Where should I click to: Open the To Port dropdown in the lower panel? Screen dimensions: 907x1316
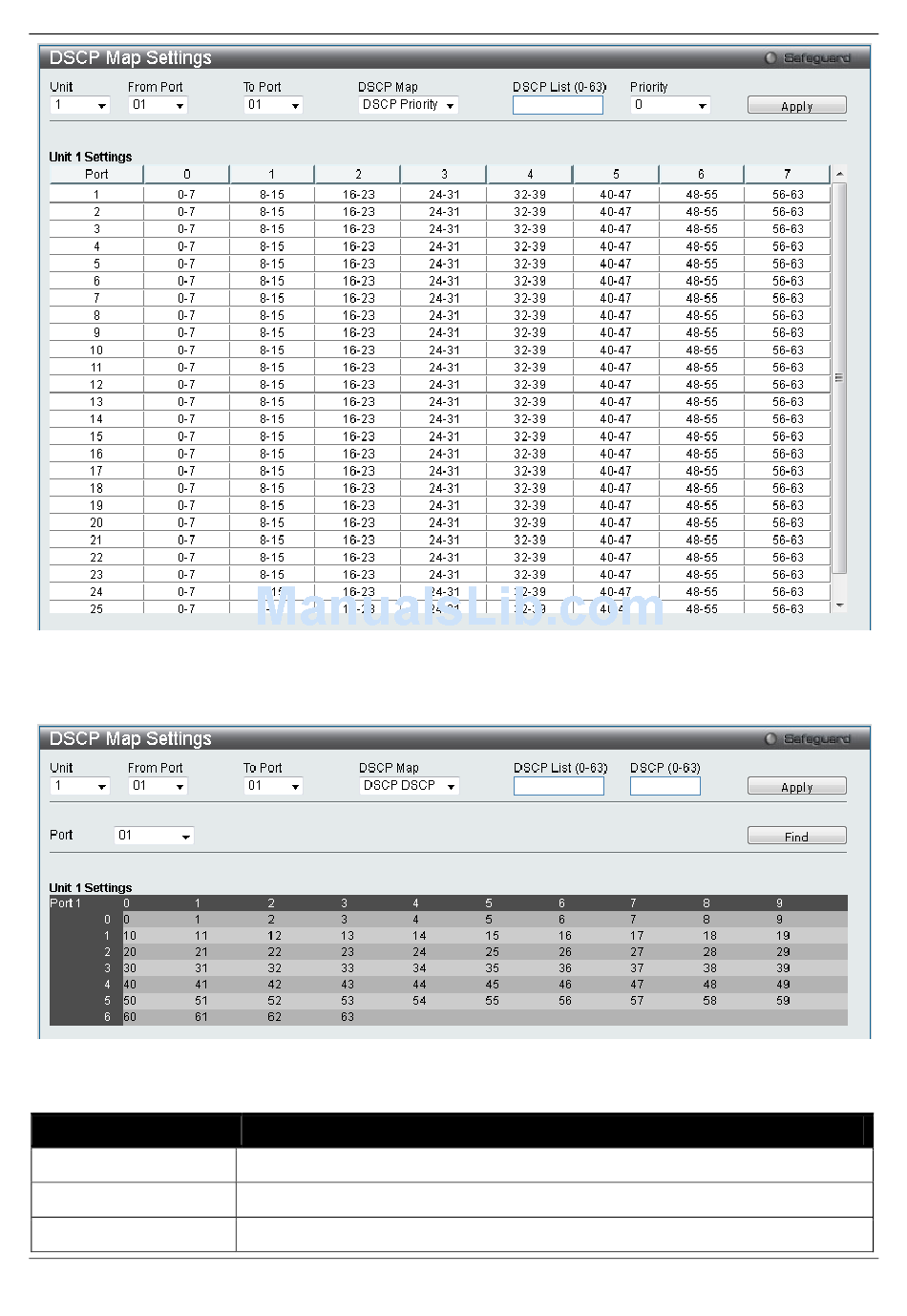pyautogui.click(x=273, y=786)
